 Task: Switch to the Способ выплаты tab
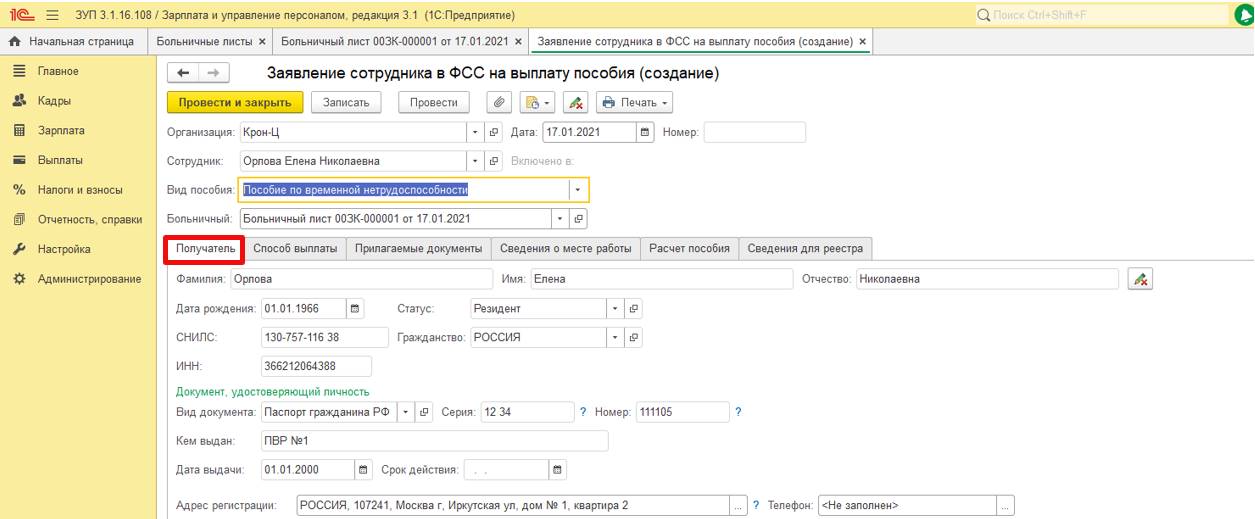pyautogui.click(x=295, y=248)
